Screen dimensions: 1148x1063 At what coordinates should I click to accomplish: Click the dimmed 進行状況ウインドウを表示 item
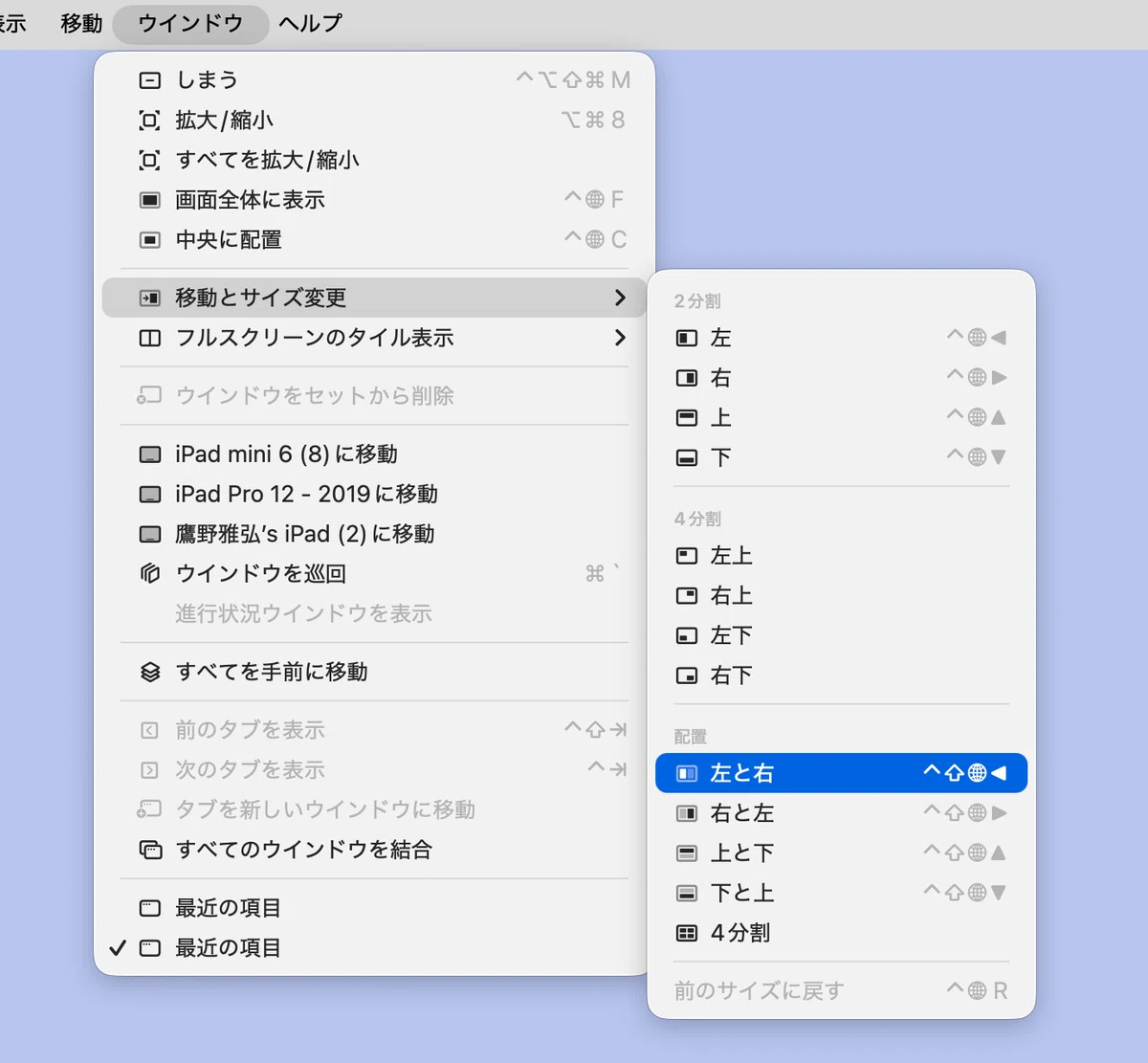374,613
